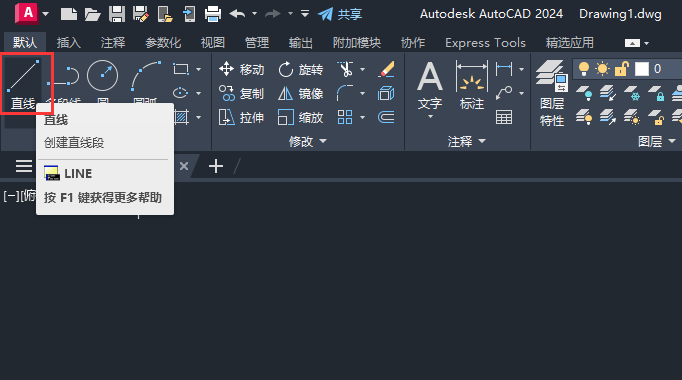Toggle layer freeze sun icon
The height and width of the screenshot is (380, 682).
(x=603, y=69)
